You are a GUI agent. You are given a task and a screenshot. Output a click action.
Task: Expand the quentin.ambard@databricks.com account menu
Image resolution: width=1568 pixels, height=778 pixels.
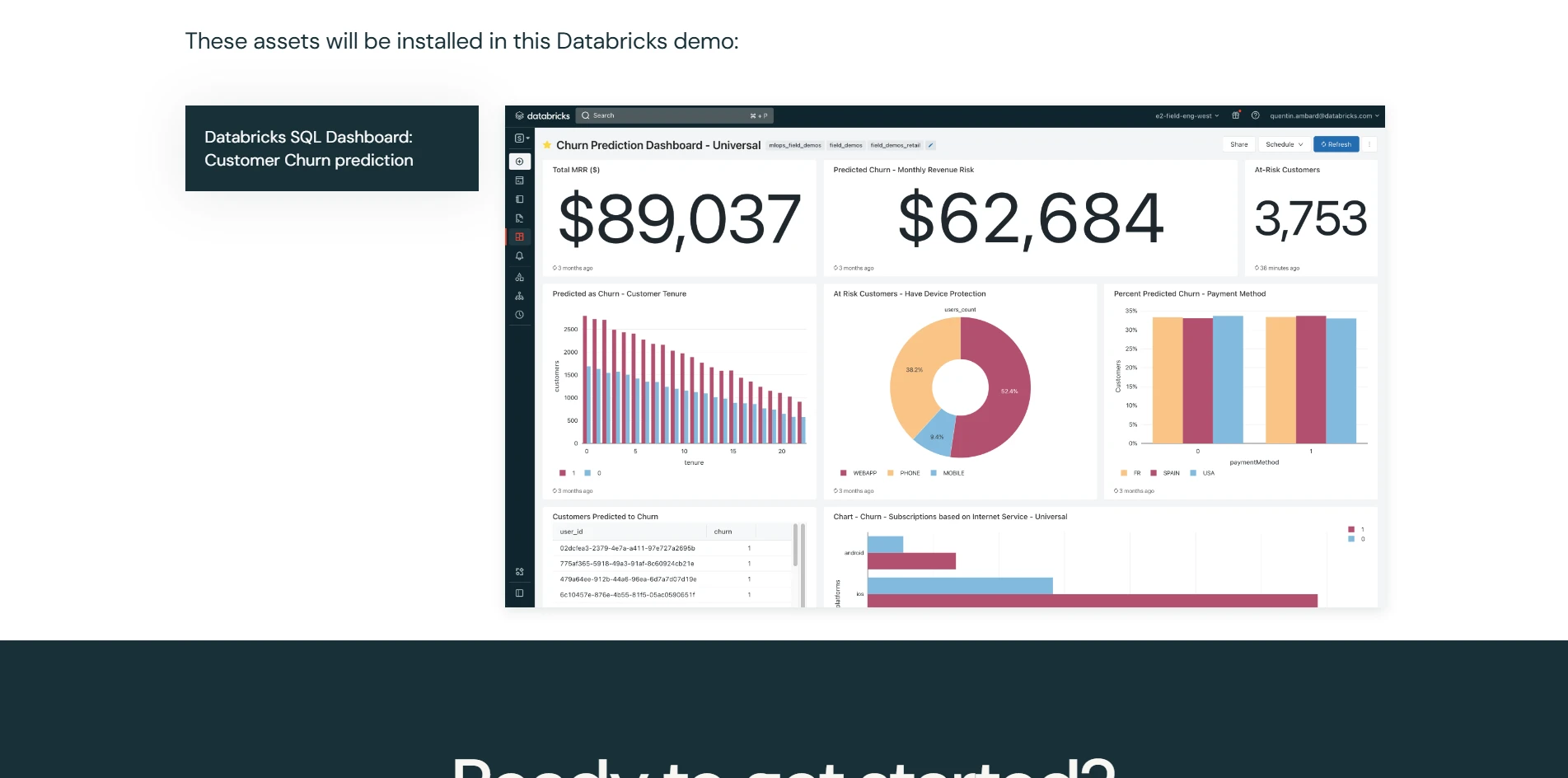pyautogui.click(x=1324, y=115)
